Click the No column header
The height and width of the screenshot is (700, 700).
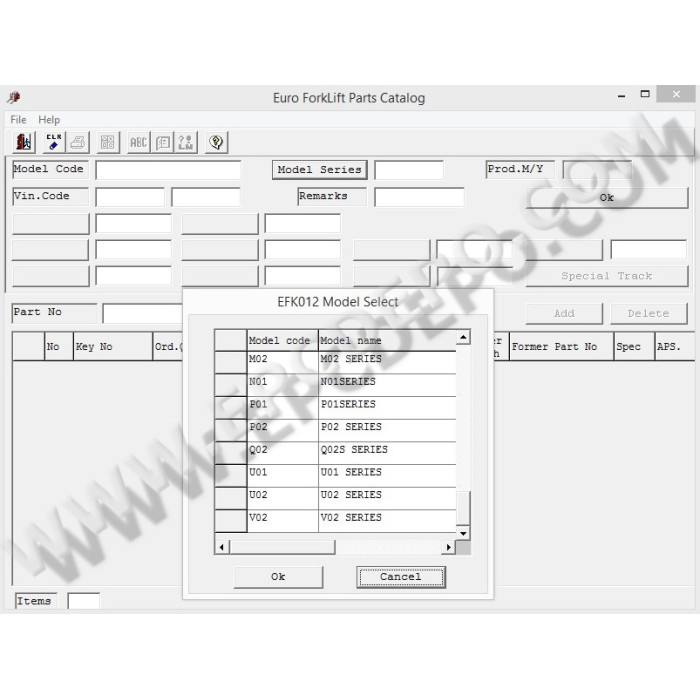(x=59, y=346)
